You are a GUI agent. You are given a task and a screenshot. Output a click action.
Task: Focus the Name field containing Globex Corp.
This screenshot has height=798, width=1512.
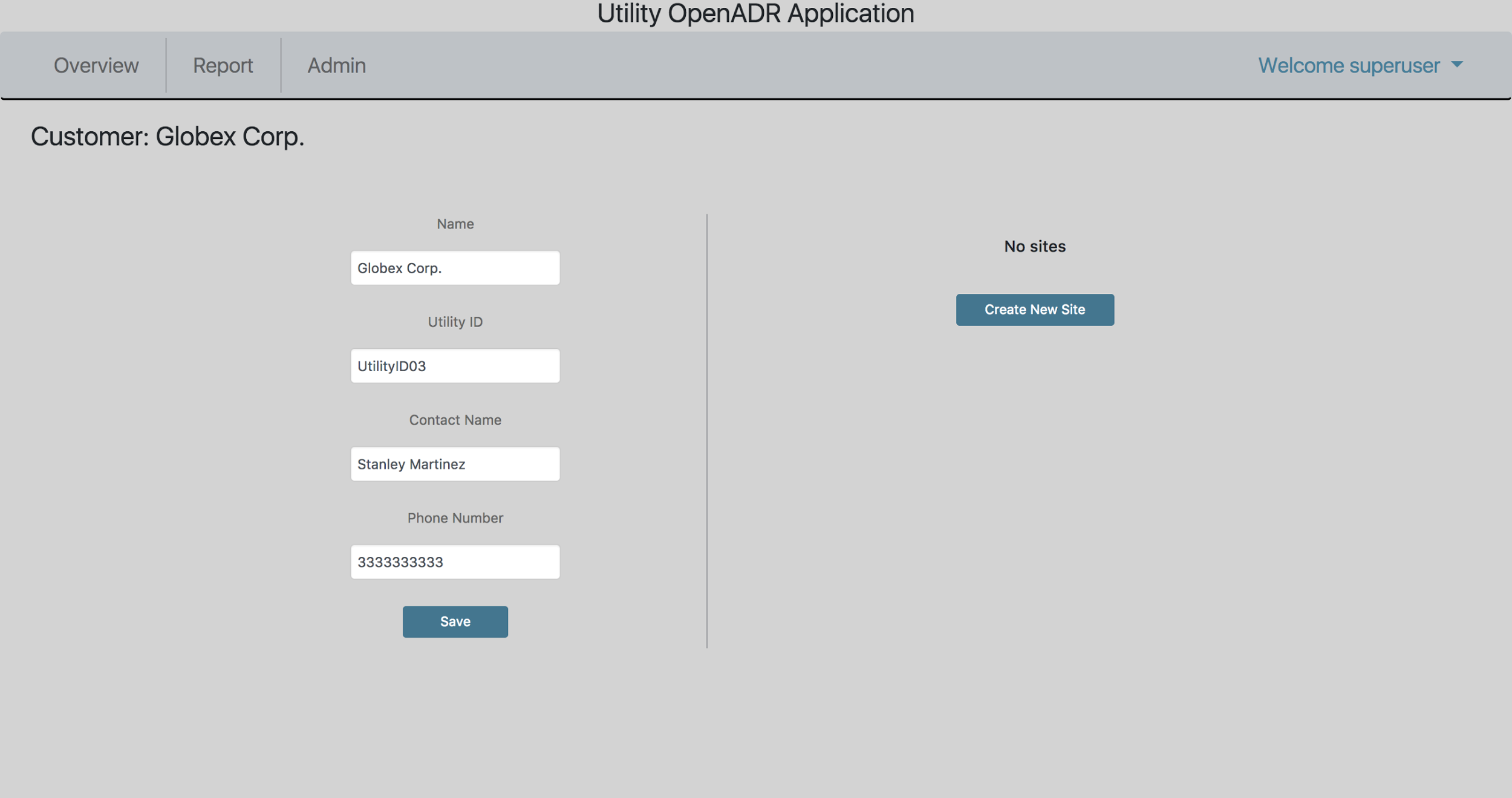click(455, 268)
